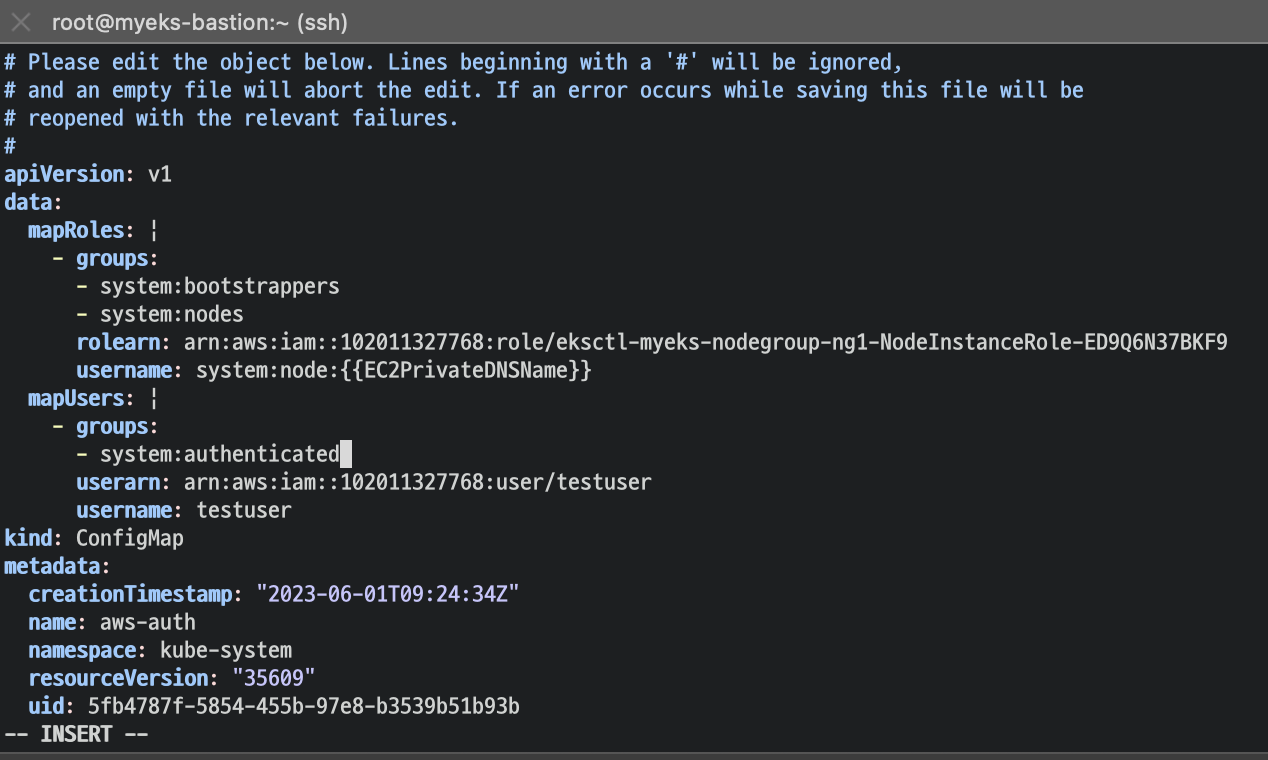Click the mapUsers key
The width and height of the screenshot is (1268, 760).
click(76, 398)
